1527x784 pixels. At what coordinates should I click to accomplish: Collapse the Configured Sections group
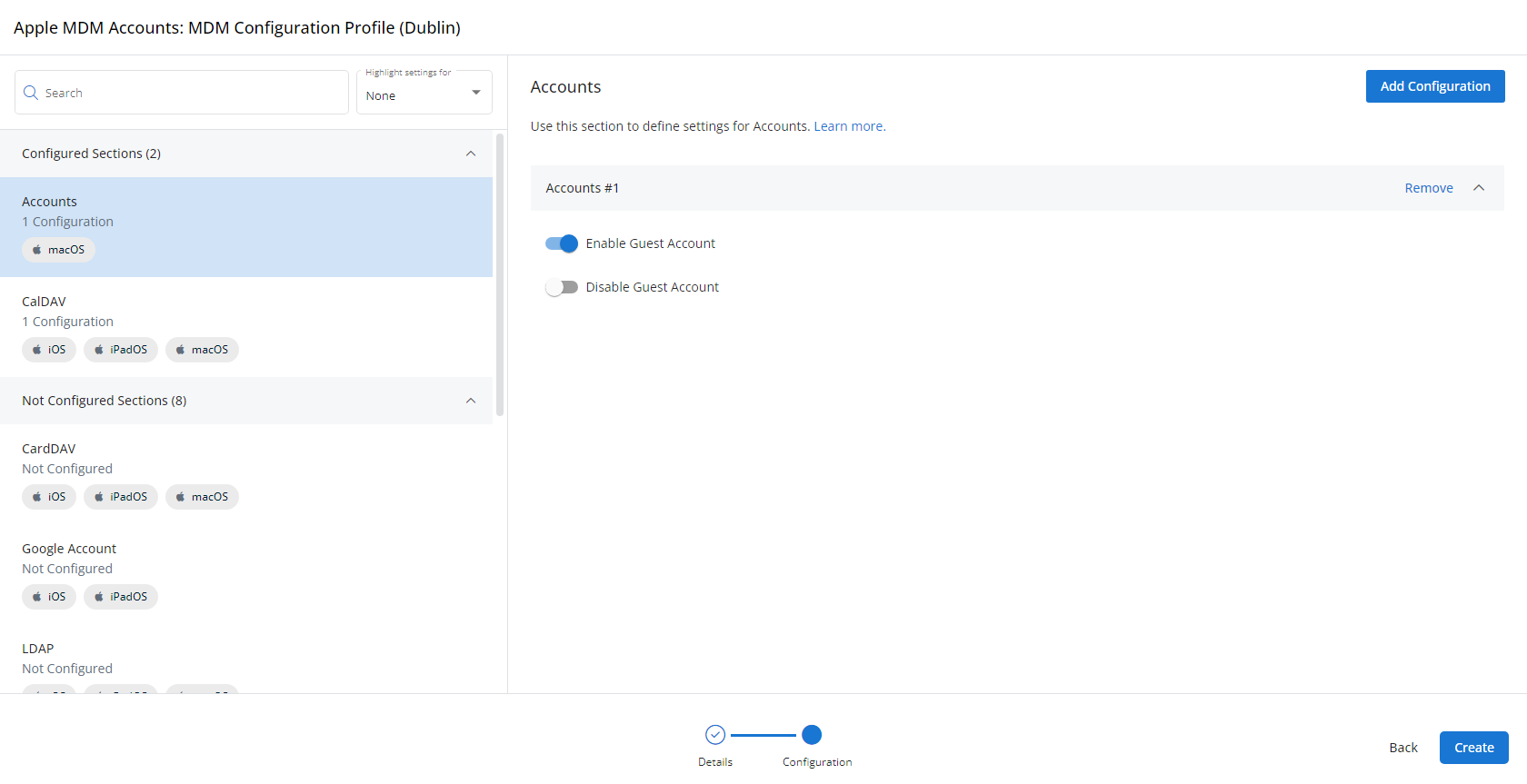471,154
